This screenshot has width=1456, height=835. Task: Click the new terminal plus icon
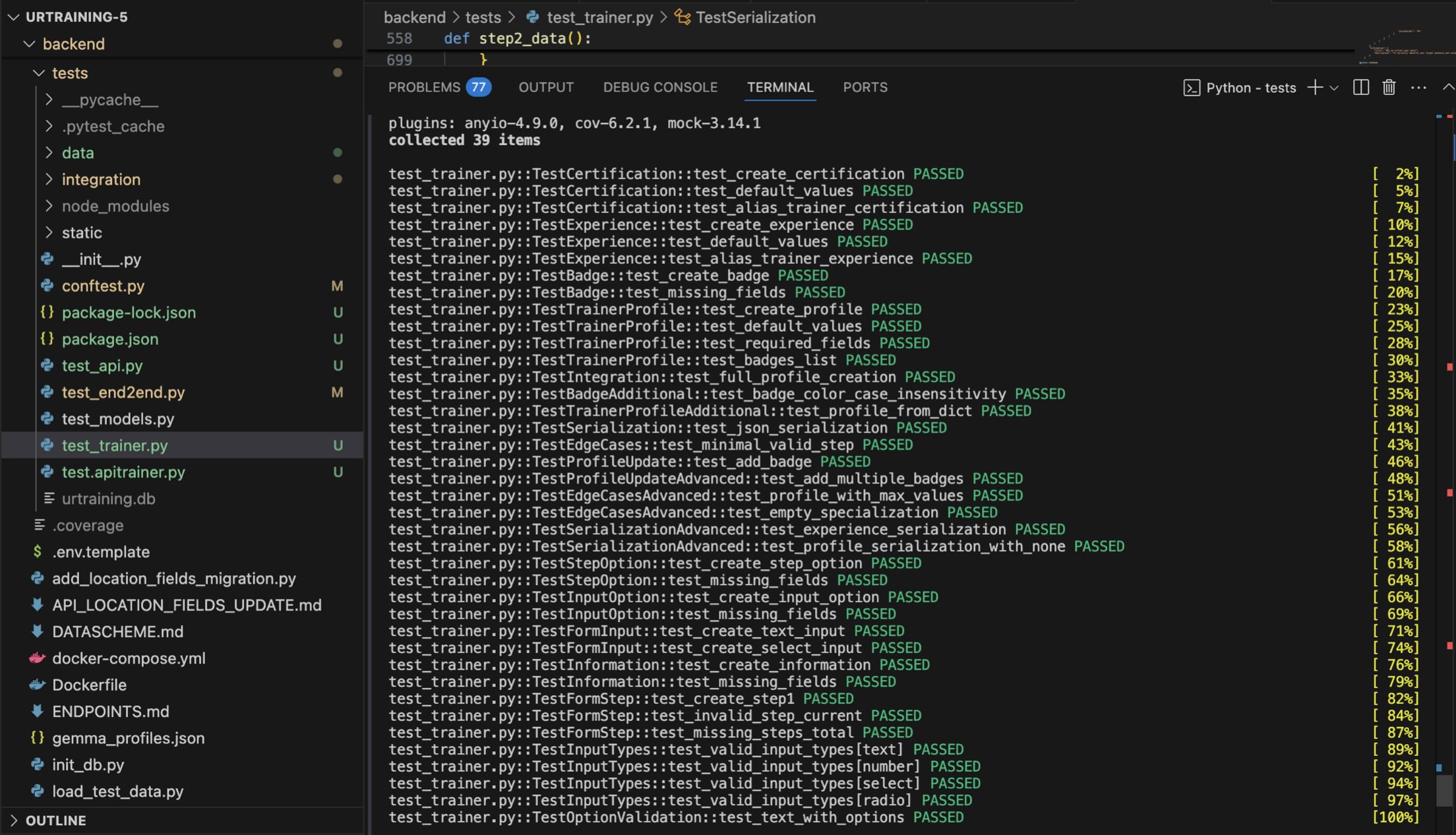click(1315, 88)
